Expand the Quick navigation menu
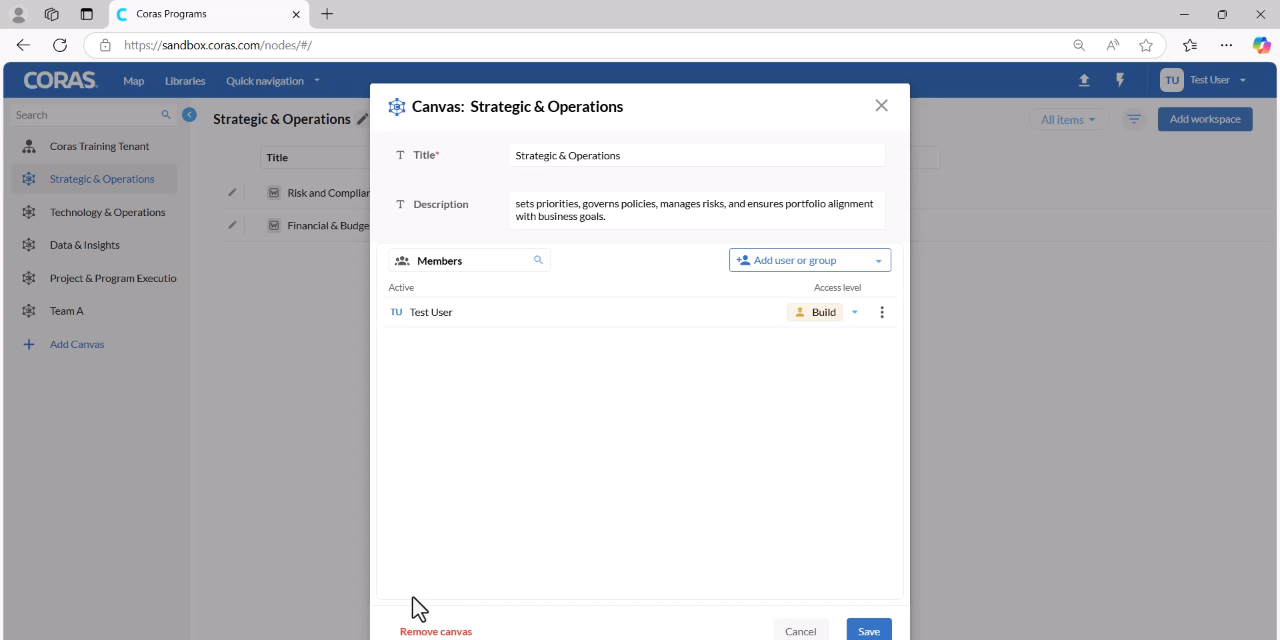The height and width of the screenshot is (640, 1280). coord(273,81)
